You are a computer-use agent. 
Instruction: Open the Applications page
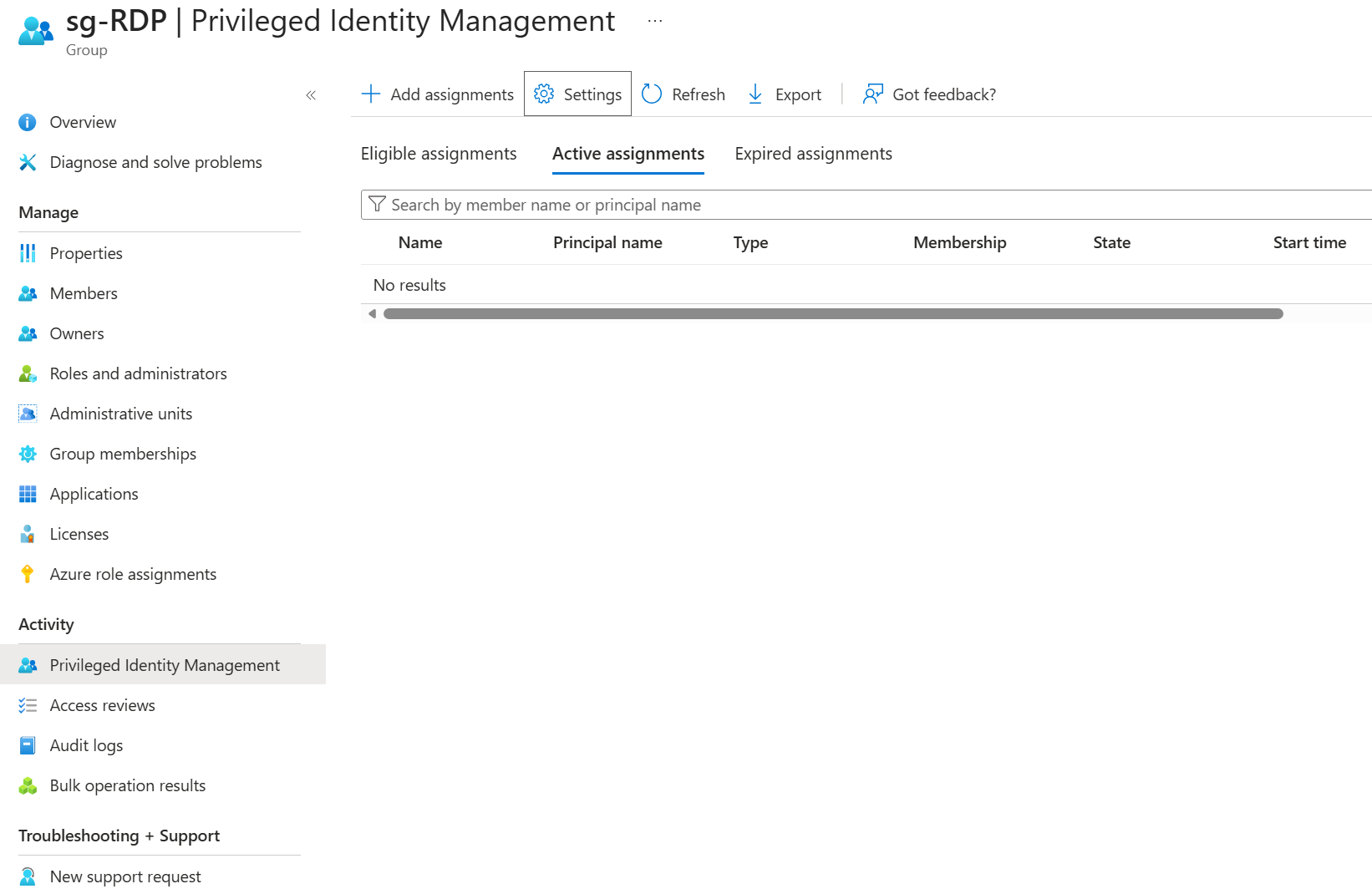94,494
